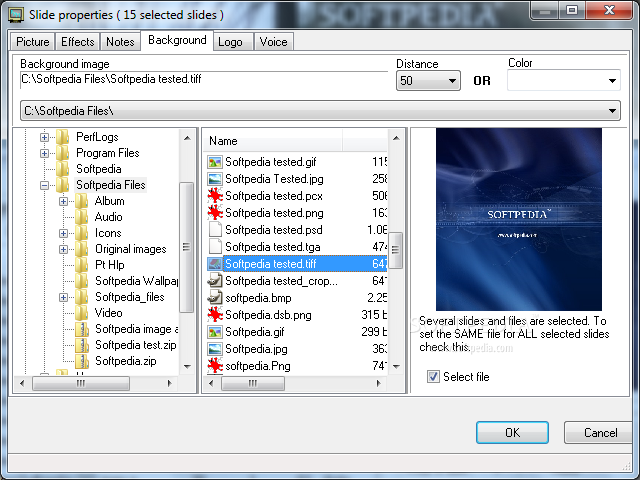Viewport: 640px width, 480px height.
Task: Select the Background tab
Action: click(x=177, y=40)
